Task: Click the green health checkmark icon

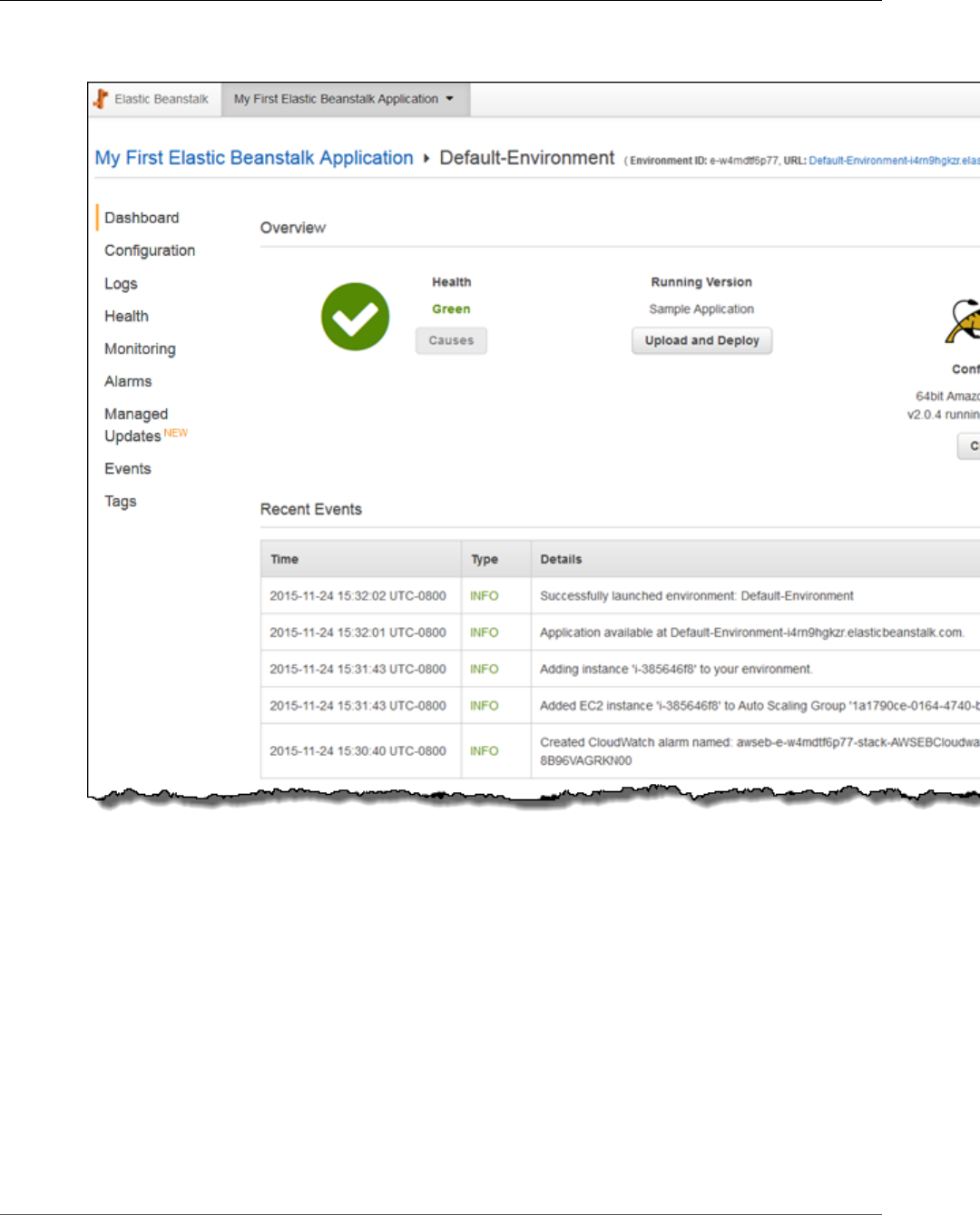Action: 355,317
